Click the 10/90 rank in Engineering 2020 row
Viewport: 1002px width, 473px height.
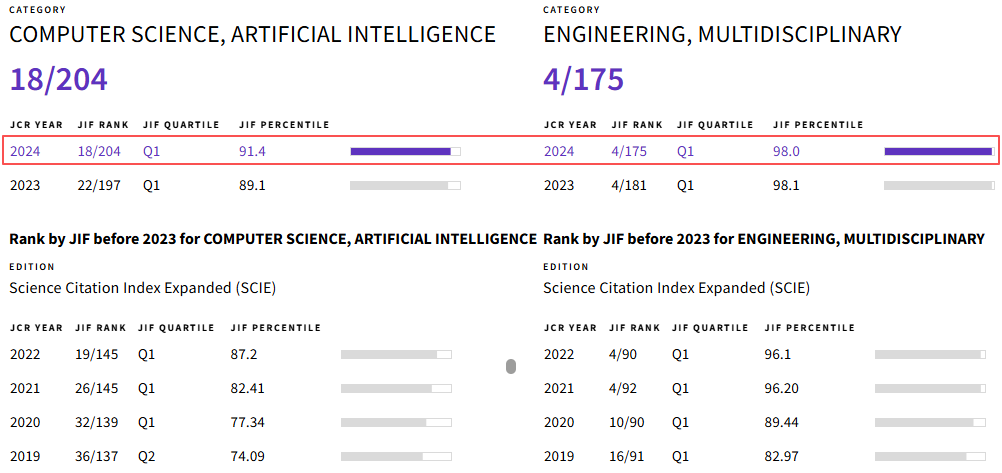(x=626, y=422)
